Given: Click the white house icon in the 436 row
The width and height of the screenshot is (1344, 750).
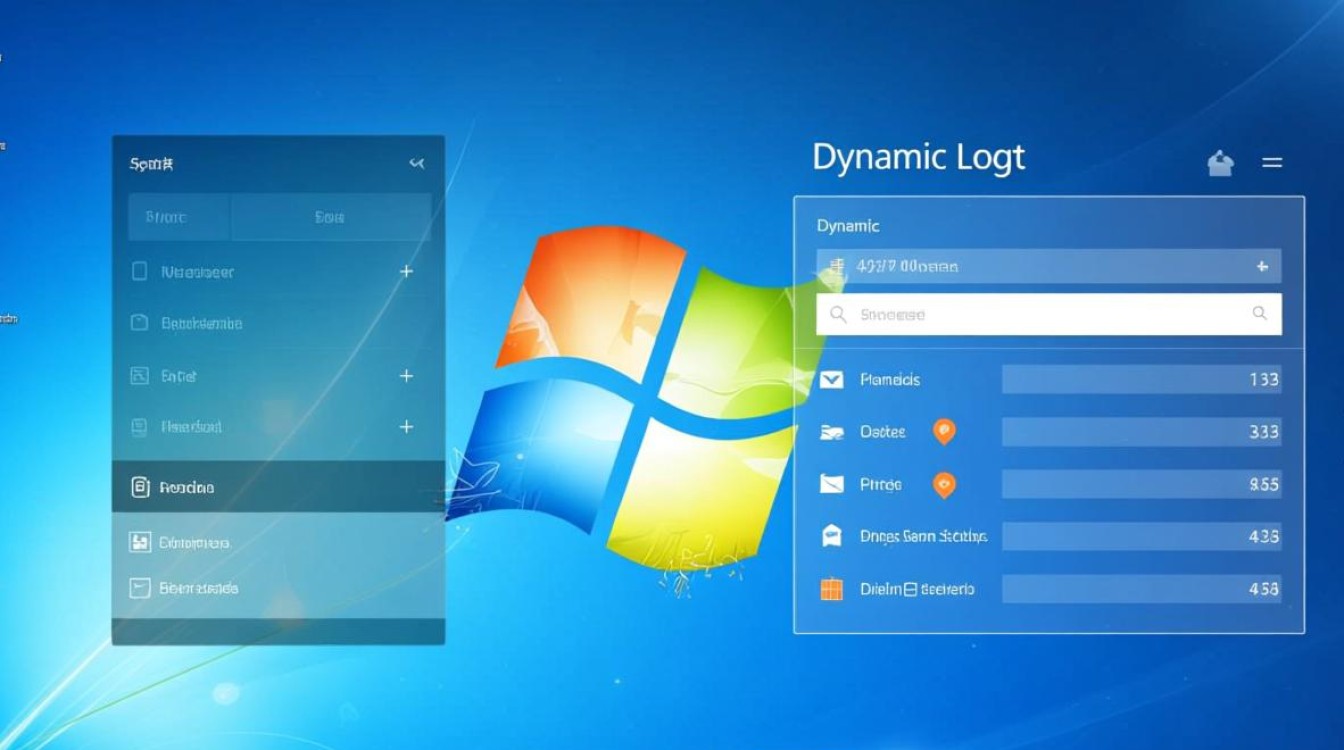Looking at the screenshot, I should [x=831, y=537].
